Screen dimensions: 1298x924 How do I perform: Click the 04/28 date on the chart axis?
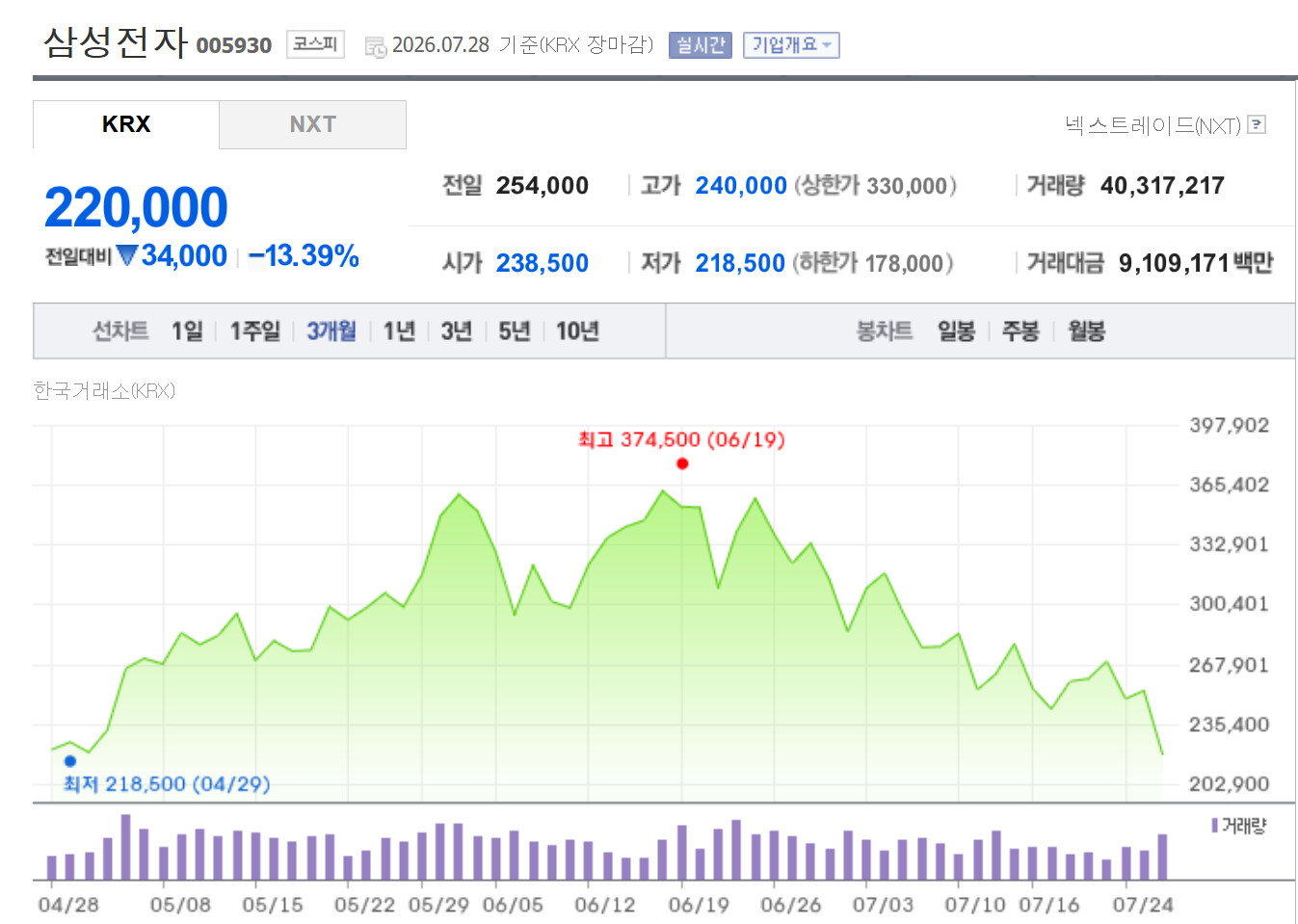[x=68, y=905]
